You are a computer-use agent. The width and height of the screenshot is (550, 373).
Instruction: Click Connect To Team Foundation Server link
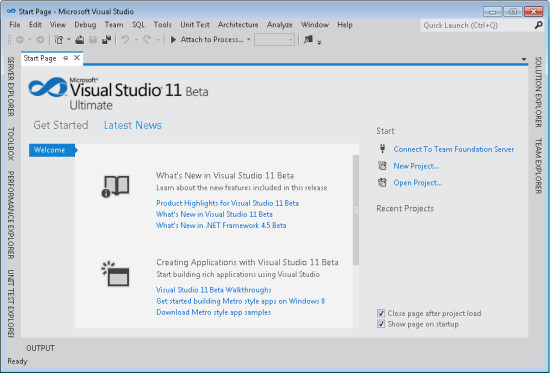tap(454, 149)
